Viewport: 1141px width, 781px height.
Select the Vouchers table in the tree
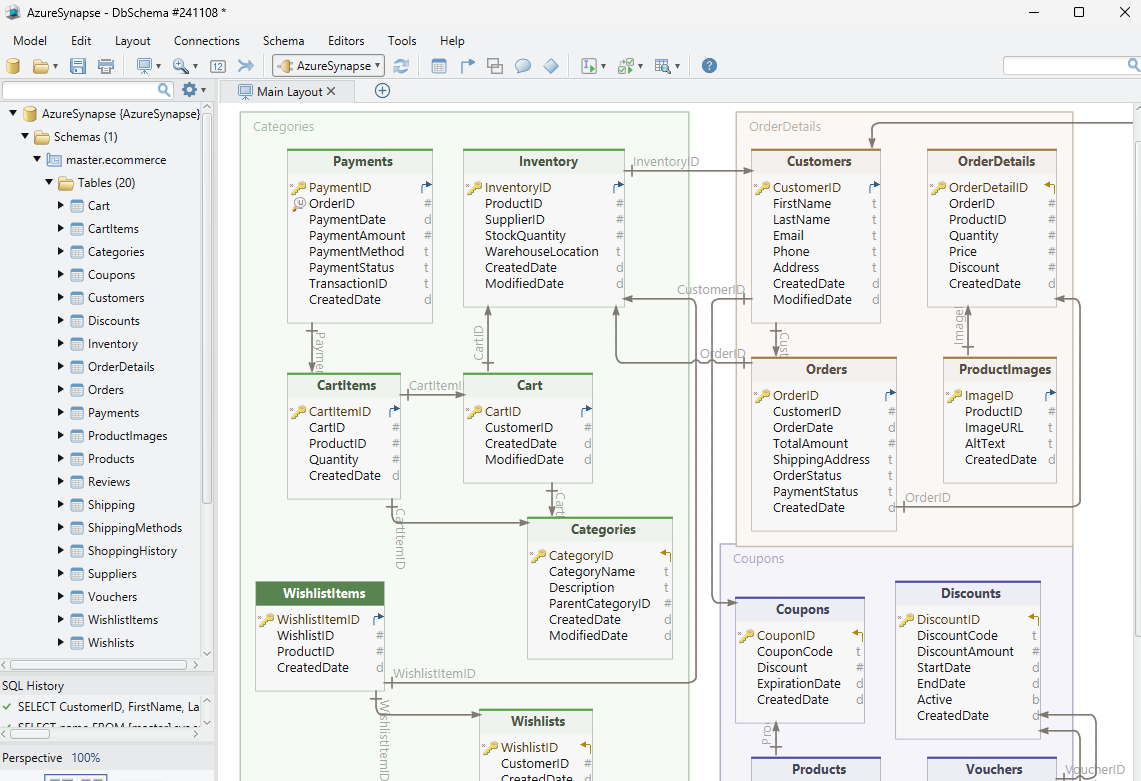[x=112, y=596]
